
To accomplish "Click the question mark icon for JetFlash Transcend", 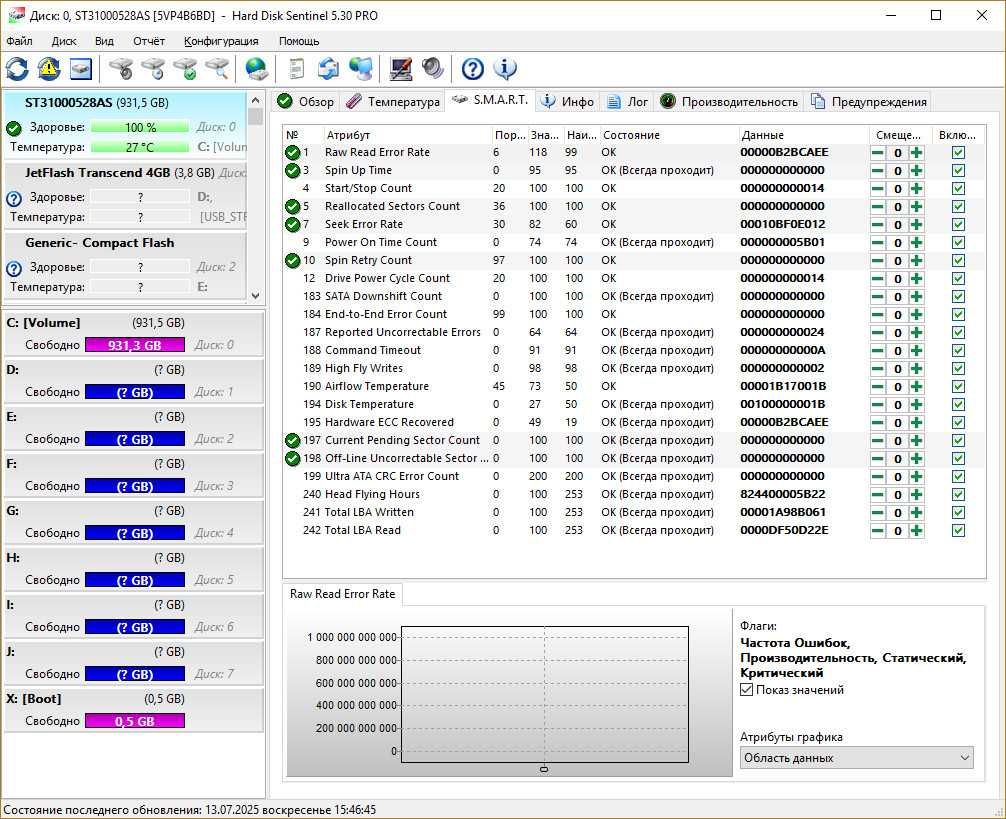I will tap(13, 198).
